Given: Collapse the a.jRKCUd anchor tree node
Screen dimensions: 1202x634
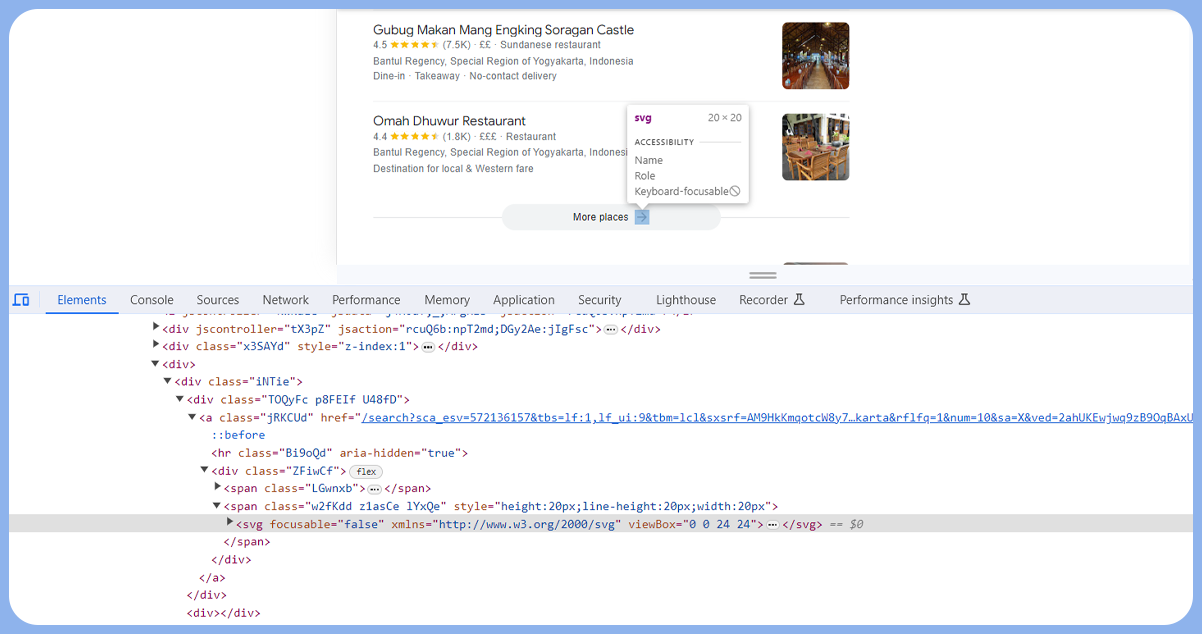Looking at the screenshot, I should tap(191, 417).
